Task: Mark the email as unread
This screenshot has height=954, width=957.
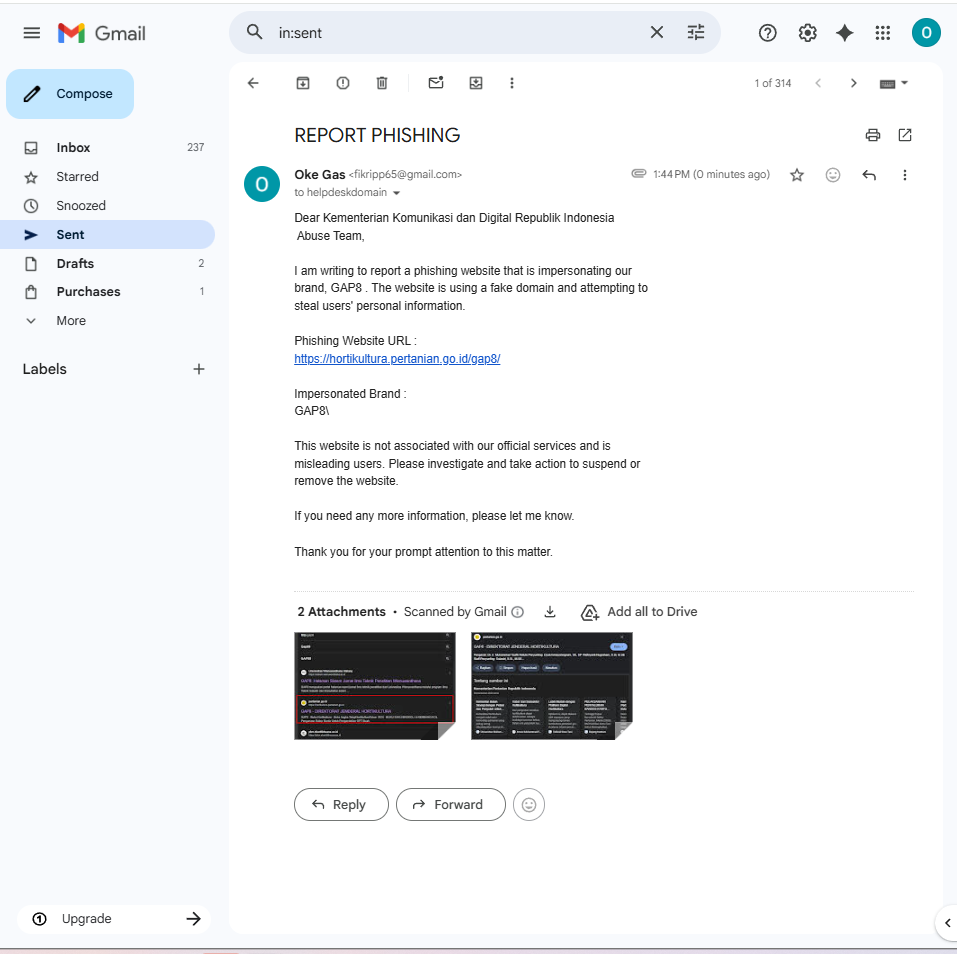Action: point(436,83)
